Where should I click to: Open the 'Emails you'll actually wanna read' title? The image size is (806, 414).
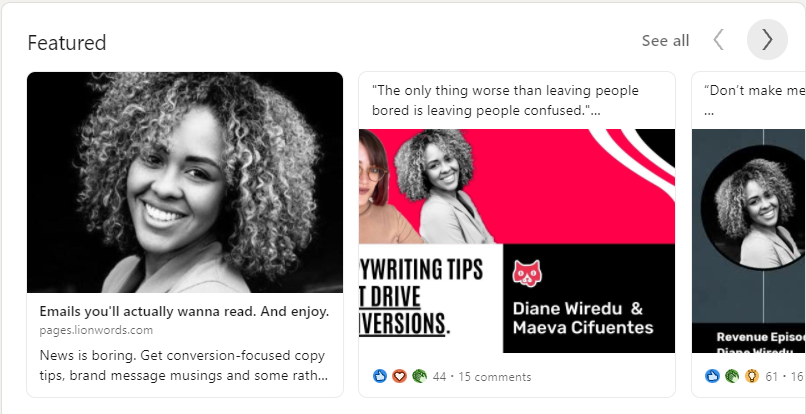click(x=185, y=312)
